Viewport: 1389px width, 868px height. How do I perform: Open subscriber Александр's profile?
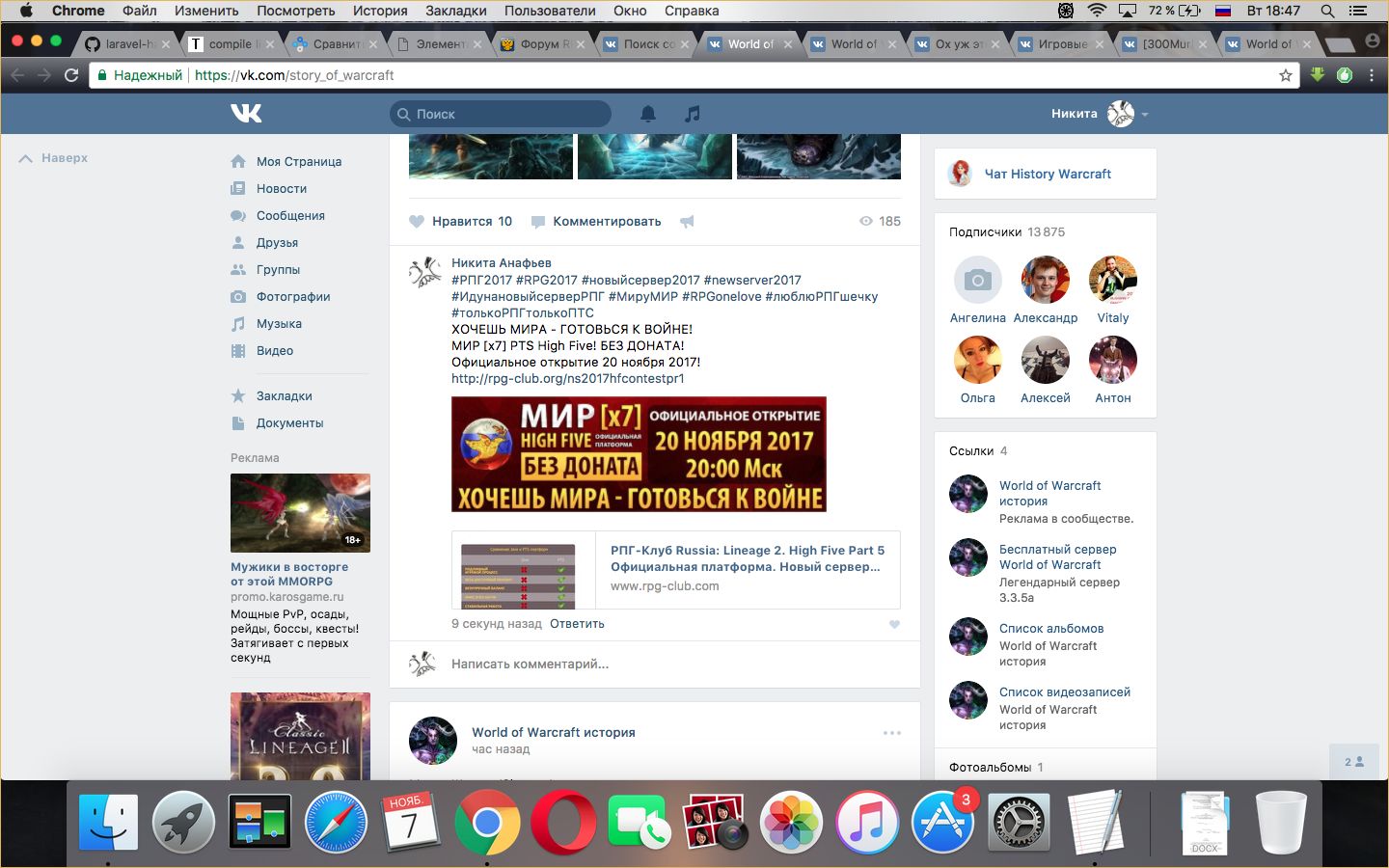coord(1046,290)
